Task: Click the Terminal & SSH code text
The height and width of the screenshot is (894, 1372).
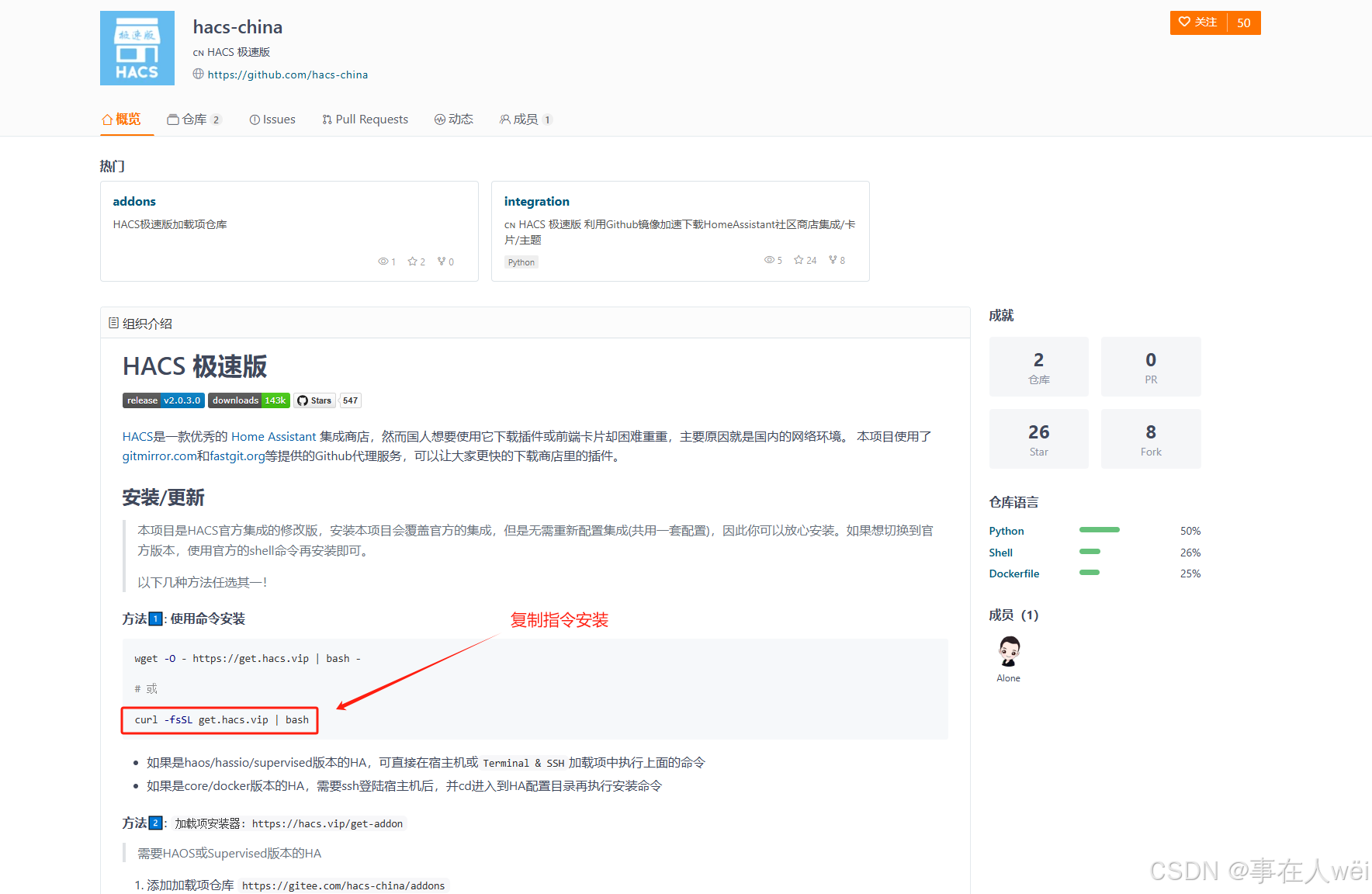Action: [524, 763]
